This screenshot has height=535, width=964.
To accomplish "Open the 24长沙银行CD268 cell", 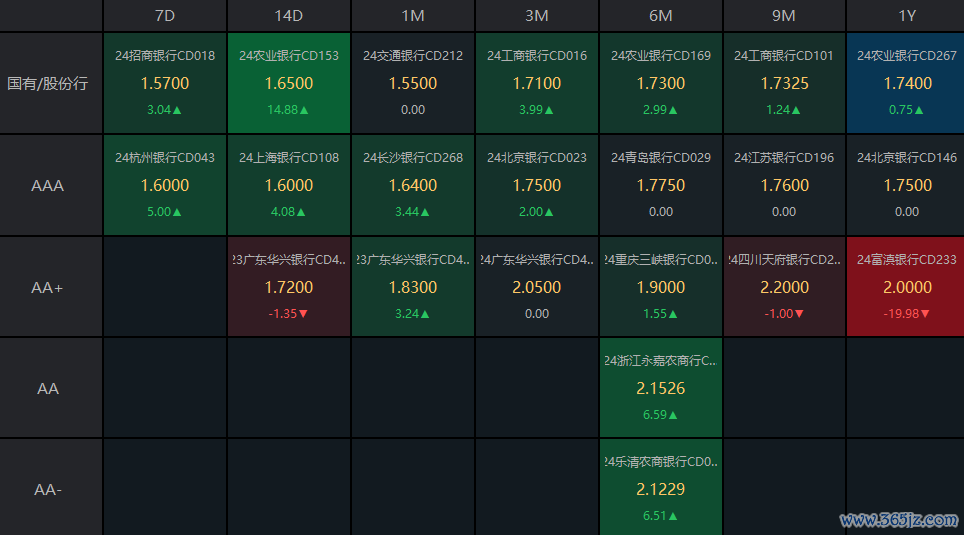I will click(x=413, y=185).
